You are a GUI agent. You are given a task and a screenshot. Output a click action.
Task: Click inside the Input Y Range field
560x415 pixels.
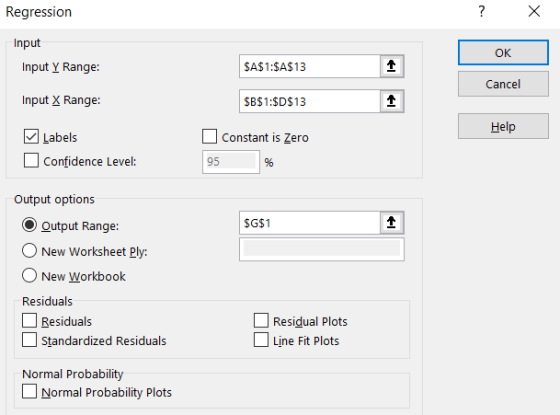tap(309, 66)
